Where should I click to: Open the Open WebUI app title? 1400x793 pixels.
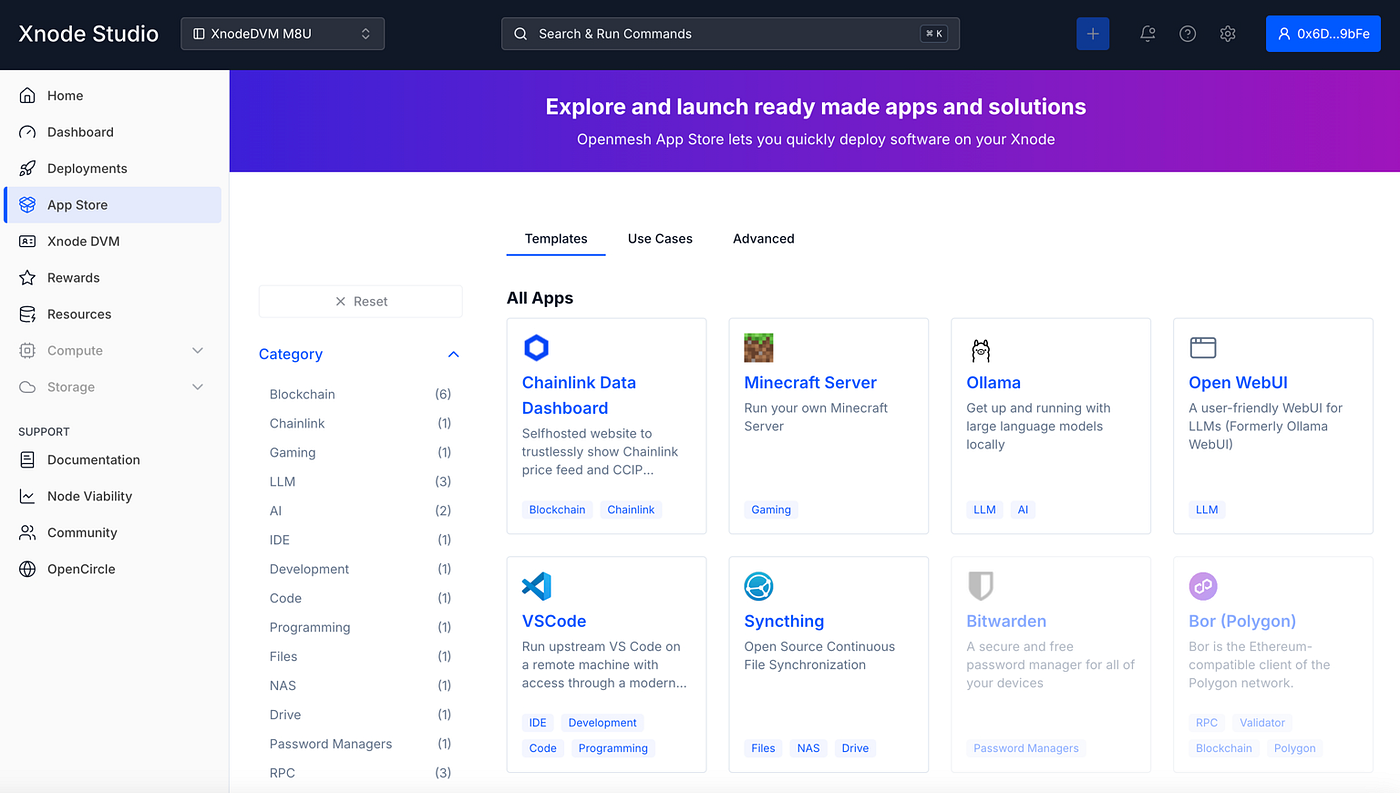pyautogui.click(x=1238, y=383)
